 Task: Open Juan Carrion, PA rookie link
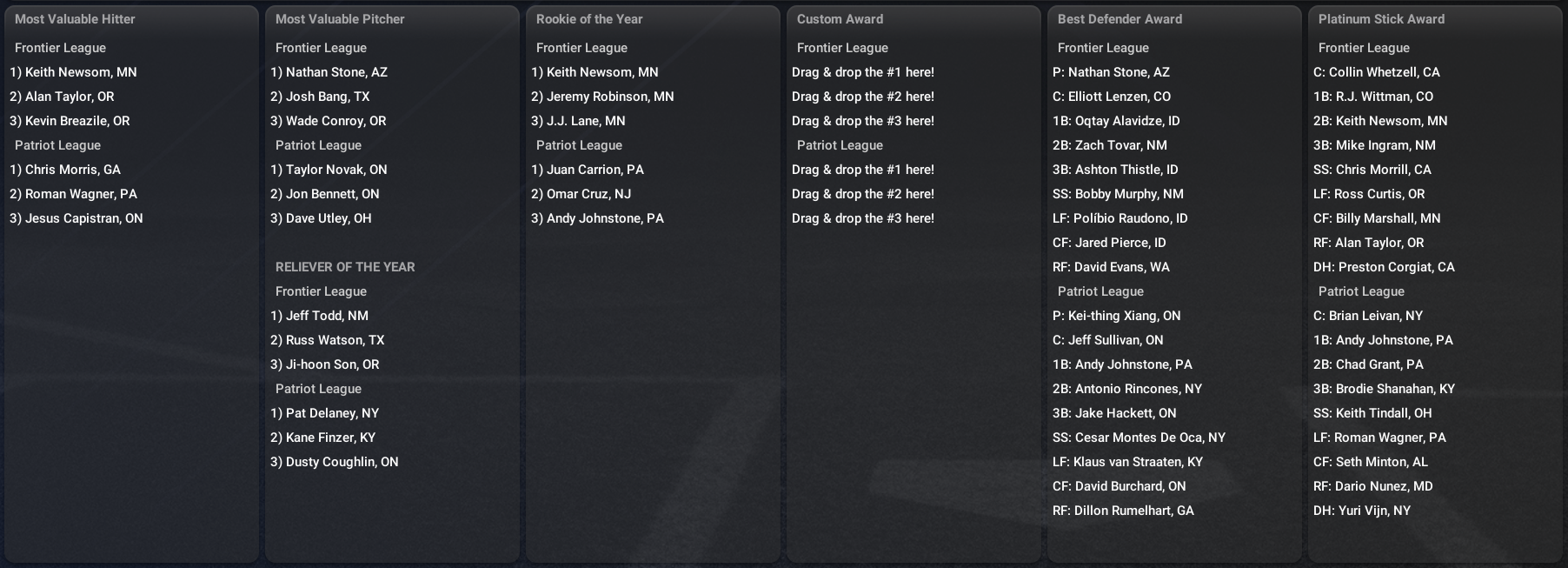click(595, 170)
